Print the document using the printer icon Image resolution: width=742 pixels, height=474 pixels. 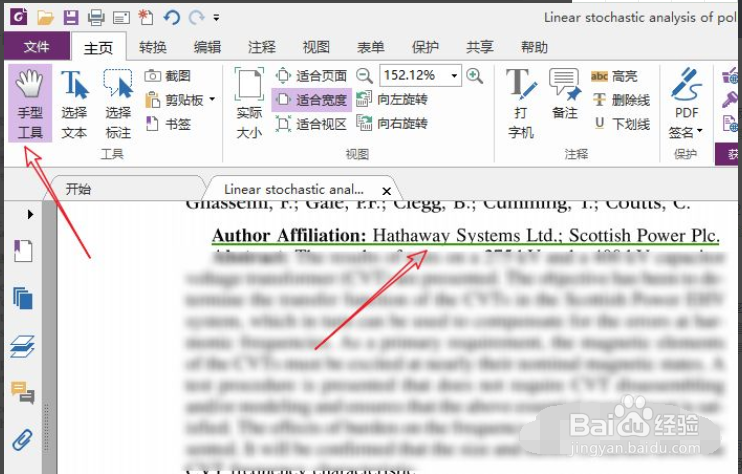(x=96, y=18)
